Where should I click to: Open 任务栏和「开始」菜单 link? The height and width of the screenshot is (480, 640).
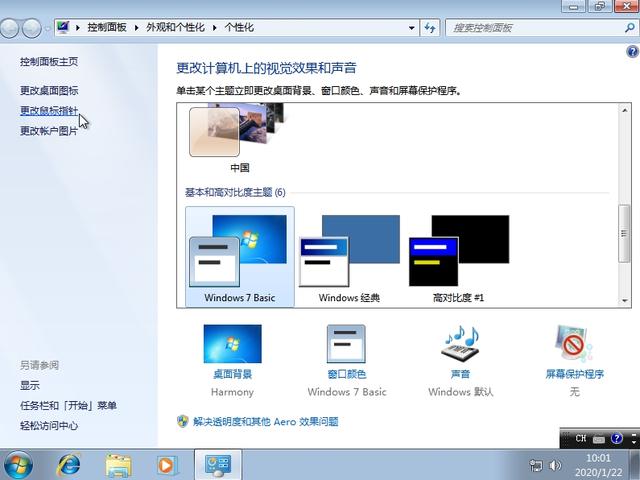coord(68,405)
